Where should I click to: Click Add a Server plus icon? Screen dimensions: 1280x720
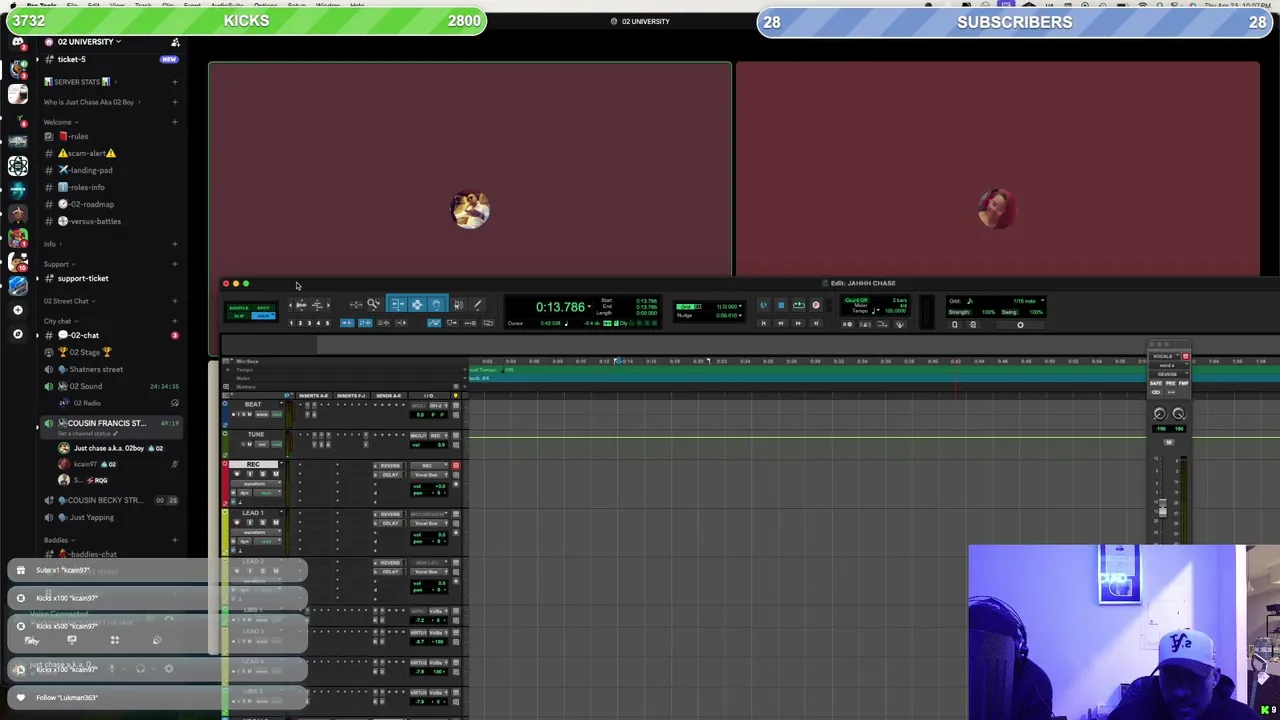17,310
